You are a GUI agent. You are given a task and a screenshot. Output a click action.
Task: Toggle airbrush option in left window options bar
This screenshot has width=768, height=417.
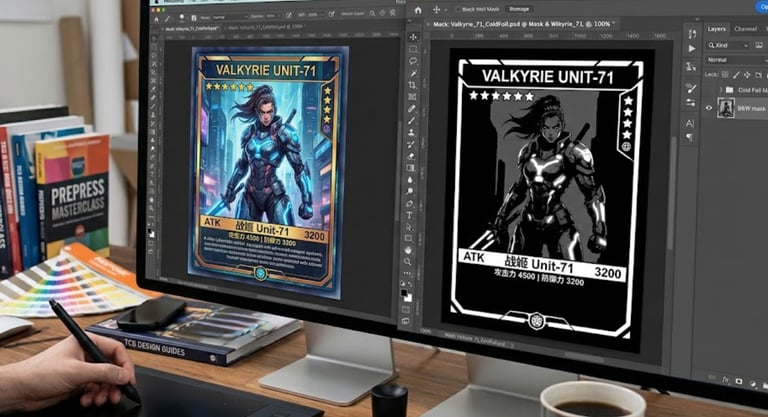[332, 15]
